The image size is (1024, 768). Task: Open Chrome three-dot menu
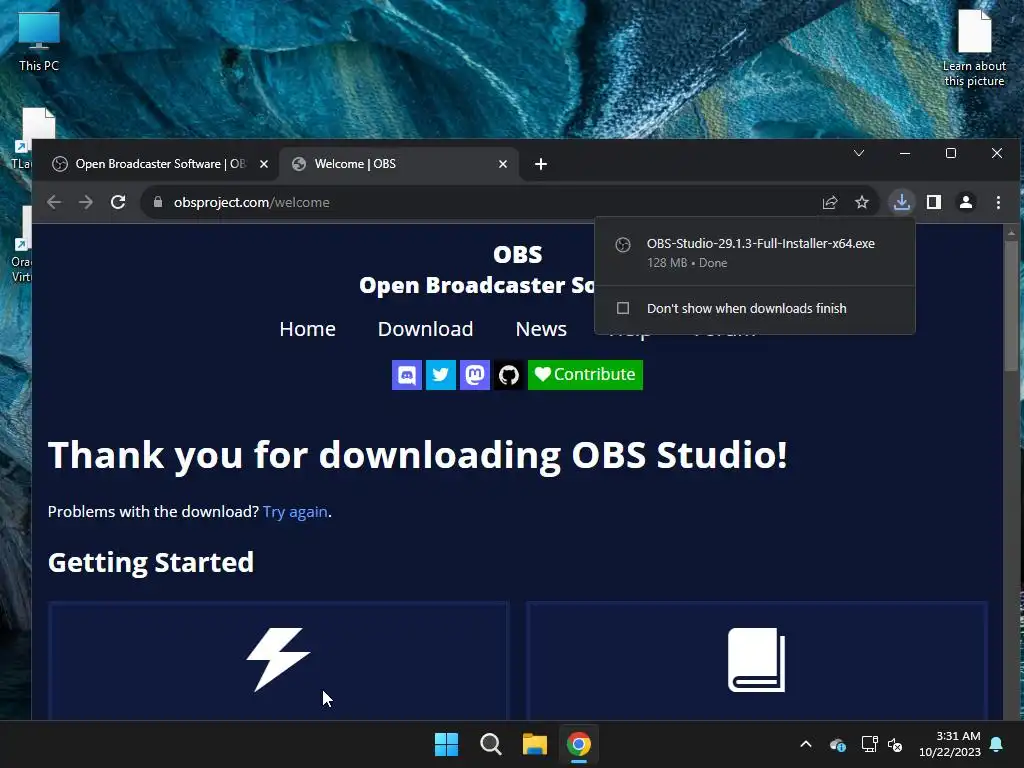tap(998, 202)
